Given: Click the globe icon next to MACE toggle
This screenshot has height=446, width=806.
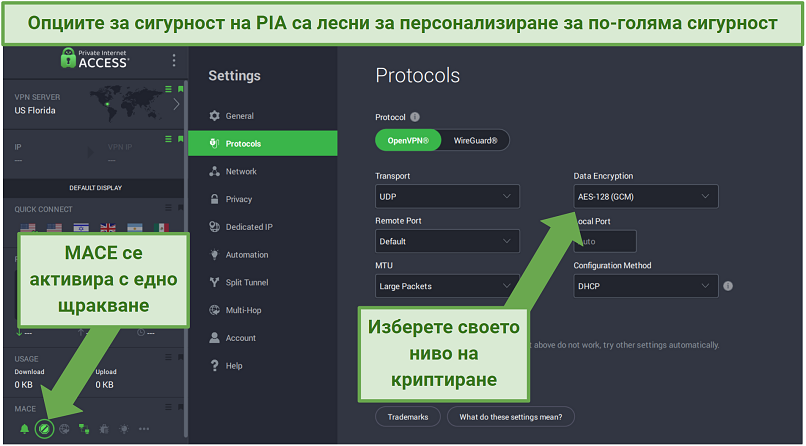Looking at the screenshot, I should (64, 429).
